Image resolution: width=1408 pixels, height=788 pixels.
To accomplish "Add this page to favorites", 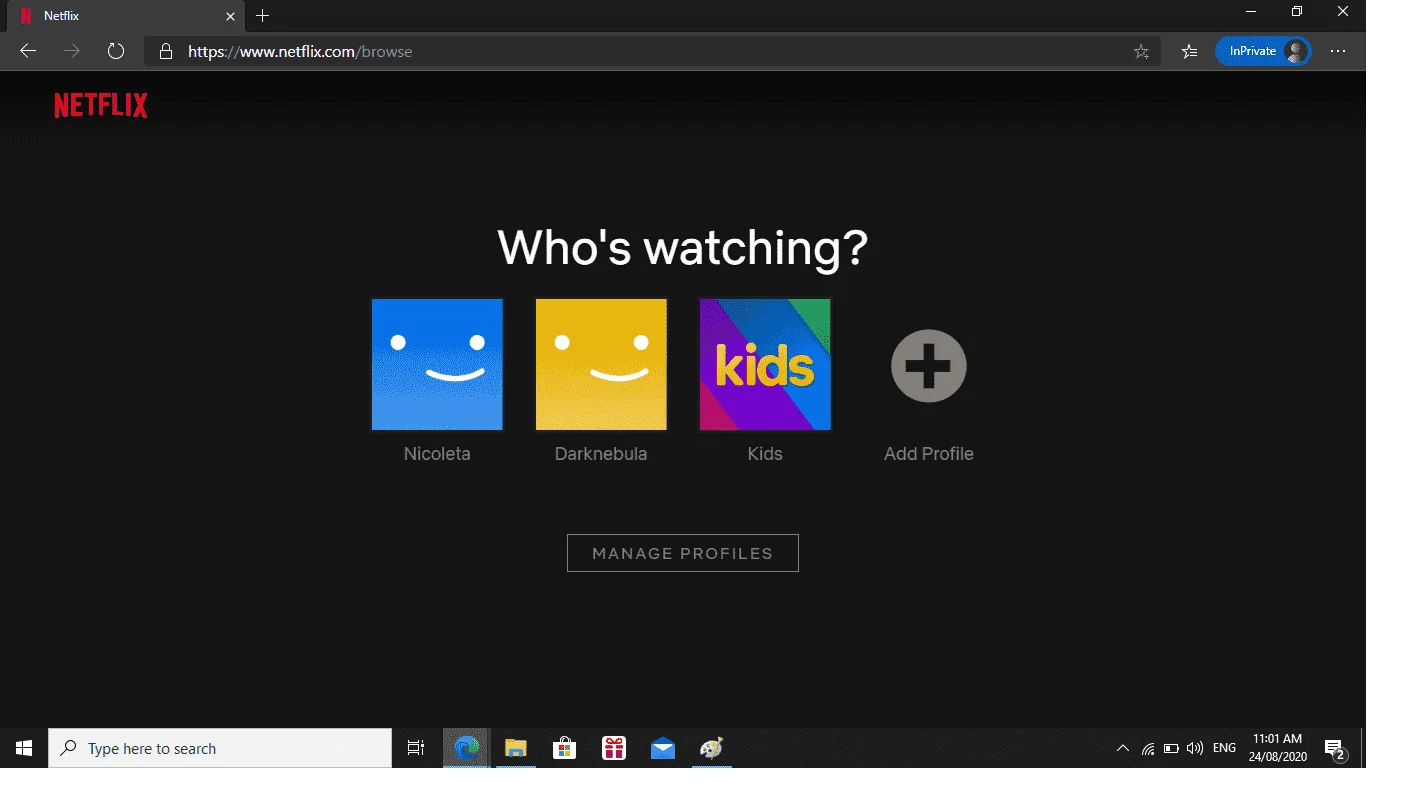I will coord(1141,52).
